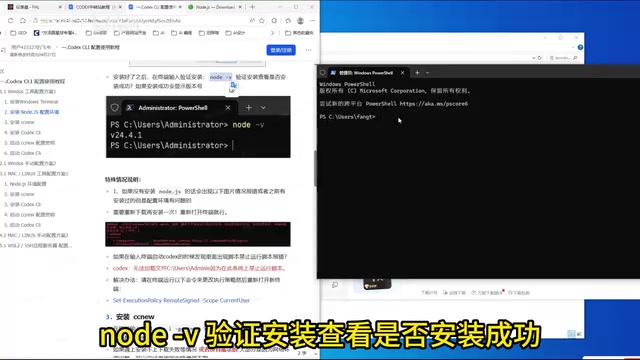The width and height of the screenshot is (640, 360).
Task: Open a new browser tab
Action: (x=252, y=7)
